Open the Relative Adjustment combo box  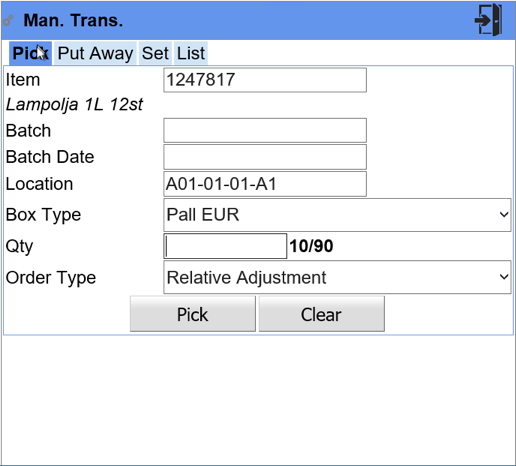coord(337,277)
